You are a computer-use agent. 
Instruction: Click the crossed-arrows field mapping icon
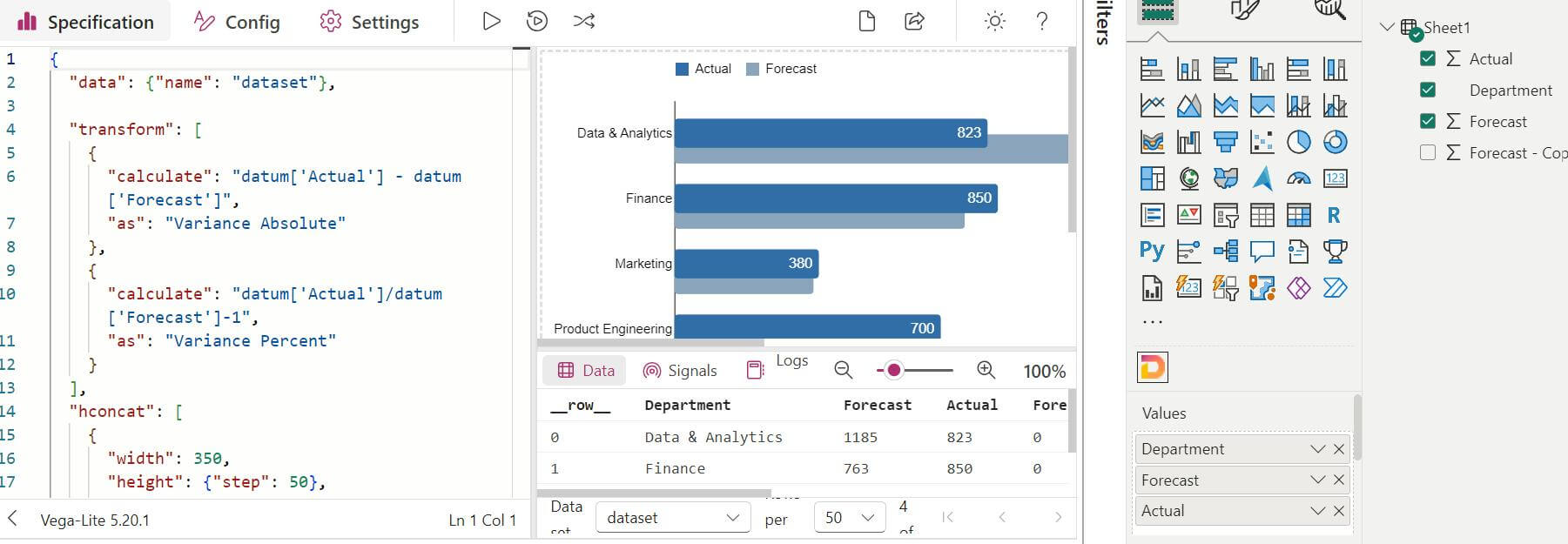(x=584, y=21)
